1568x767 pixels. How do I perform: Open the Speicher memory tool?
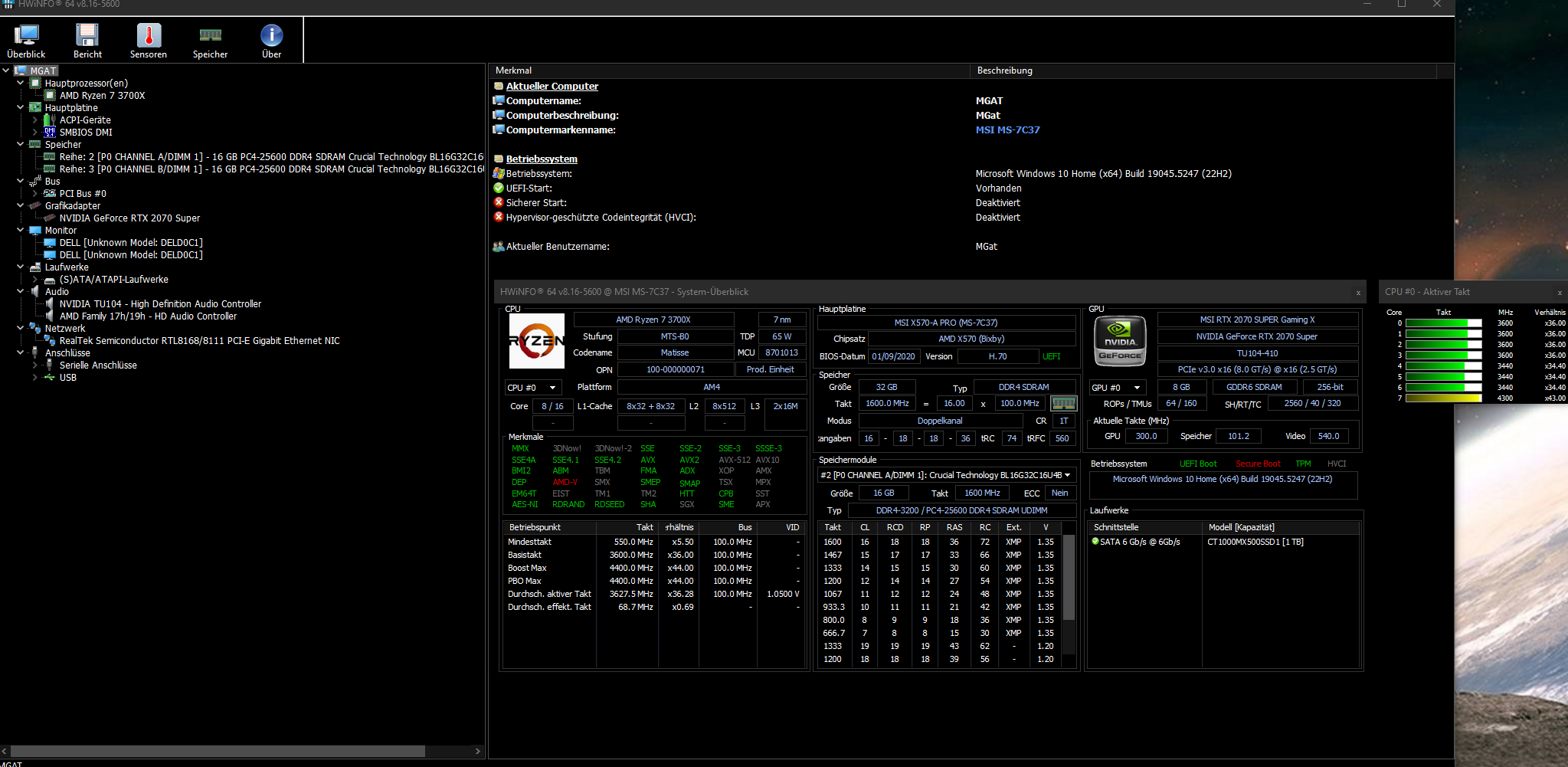(210, 41)
